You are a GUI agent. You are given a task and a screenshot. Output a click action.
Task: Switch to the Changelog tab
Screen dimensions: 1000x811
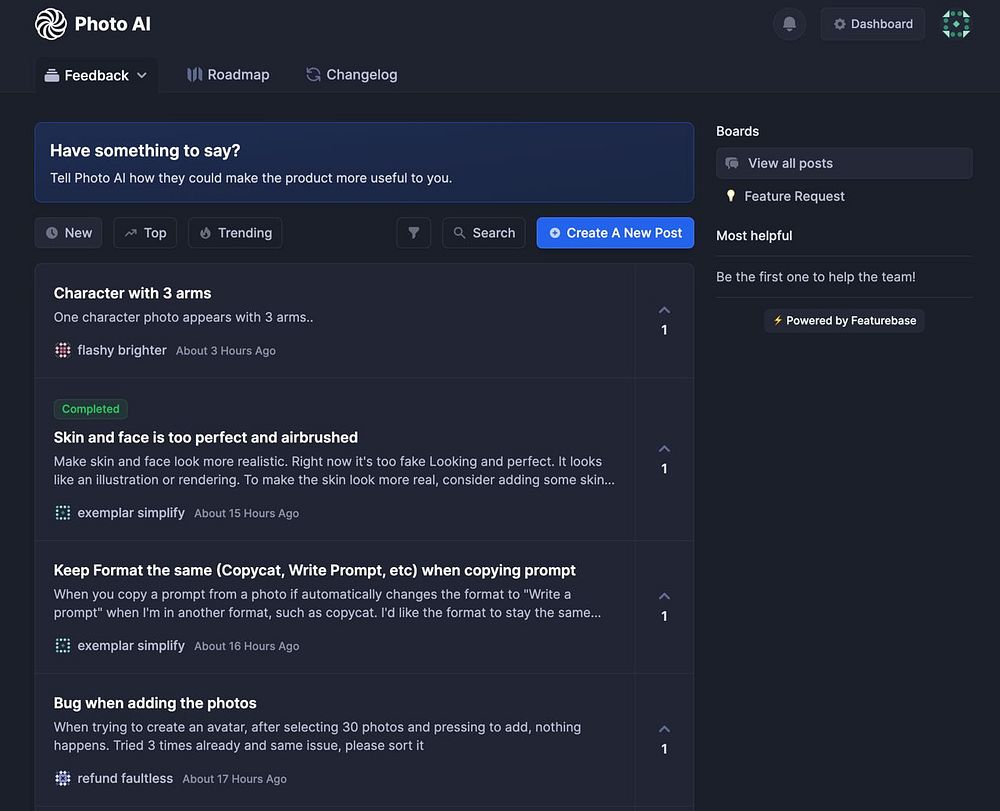tap(351, 75)
